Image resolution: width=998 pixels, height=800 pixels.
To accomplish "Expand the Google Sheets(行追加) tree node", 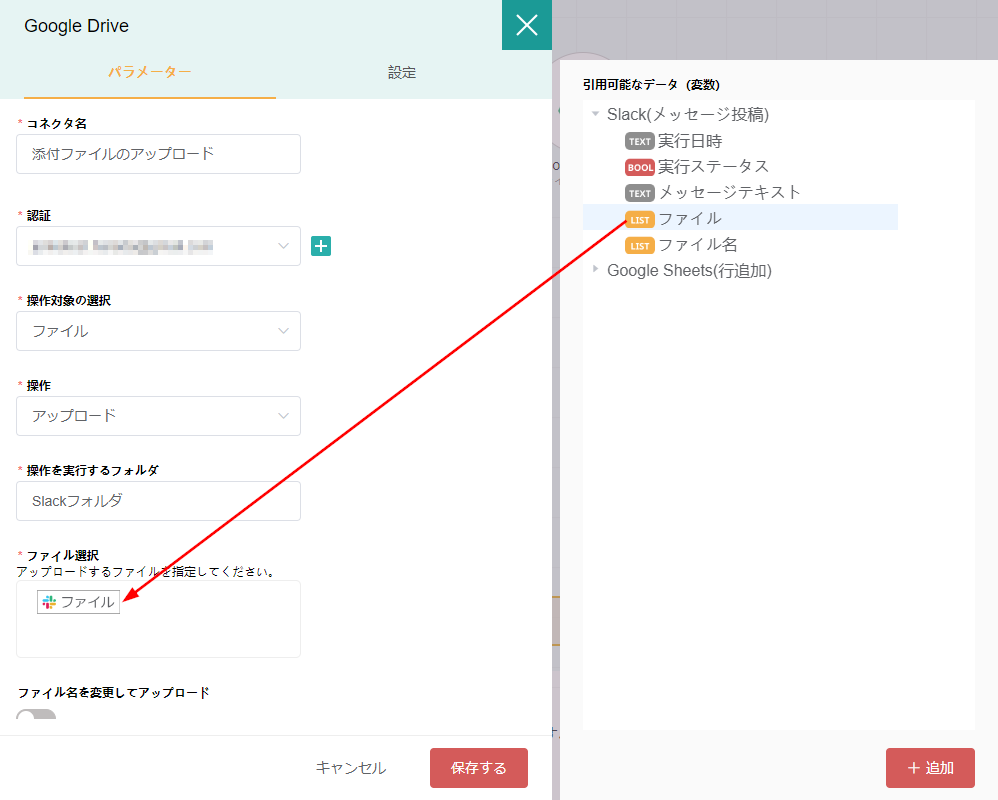I will click(596, 269).
